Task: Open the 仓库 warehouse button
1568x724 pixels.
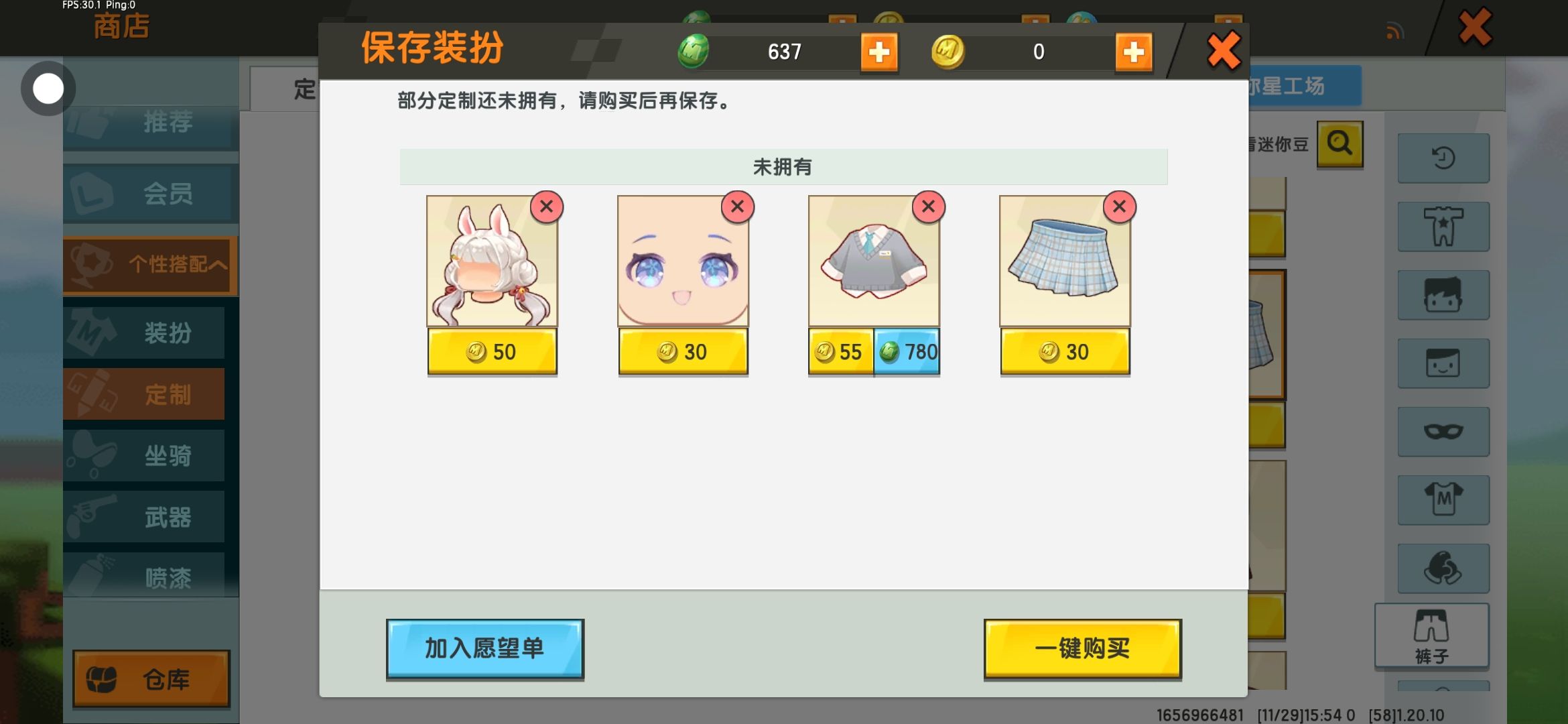Action: 151,678
